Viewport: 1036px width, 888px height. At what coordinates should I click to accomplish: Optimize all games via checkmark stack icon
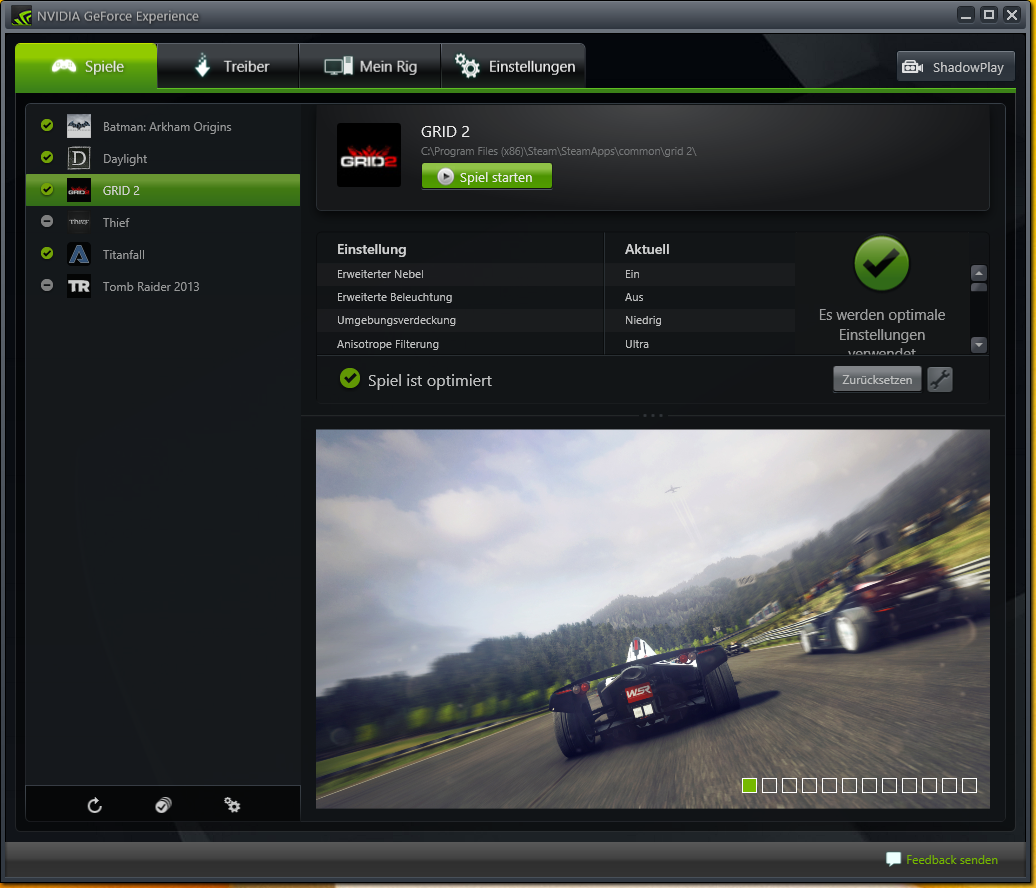pyautogui.click(x=163, y=805)
